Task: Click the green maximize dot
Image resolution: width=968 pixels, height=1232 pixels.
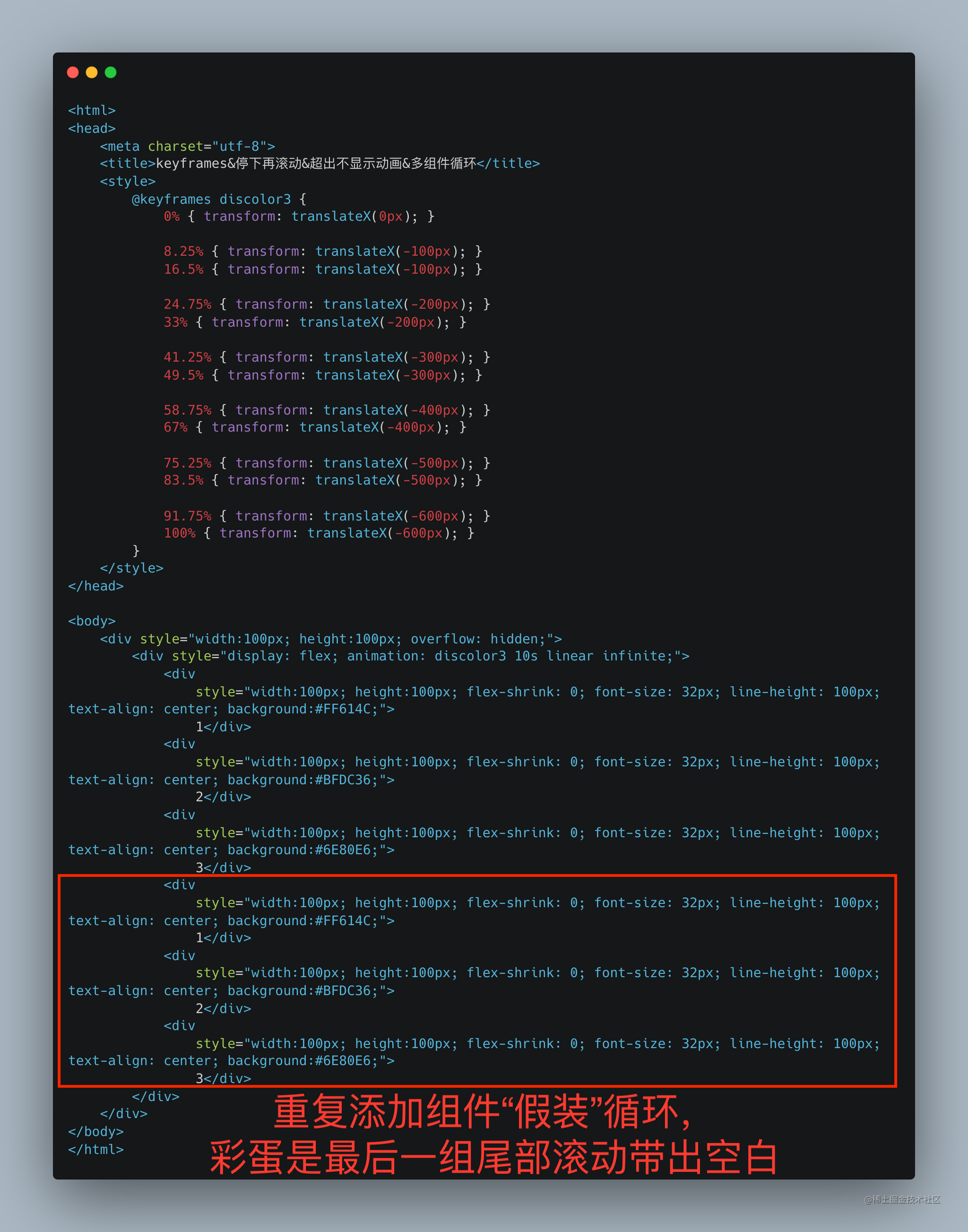Action: click(111, 72)
